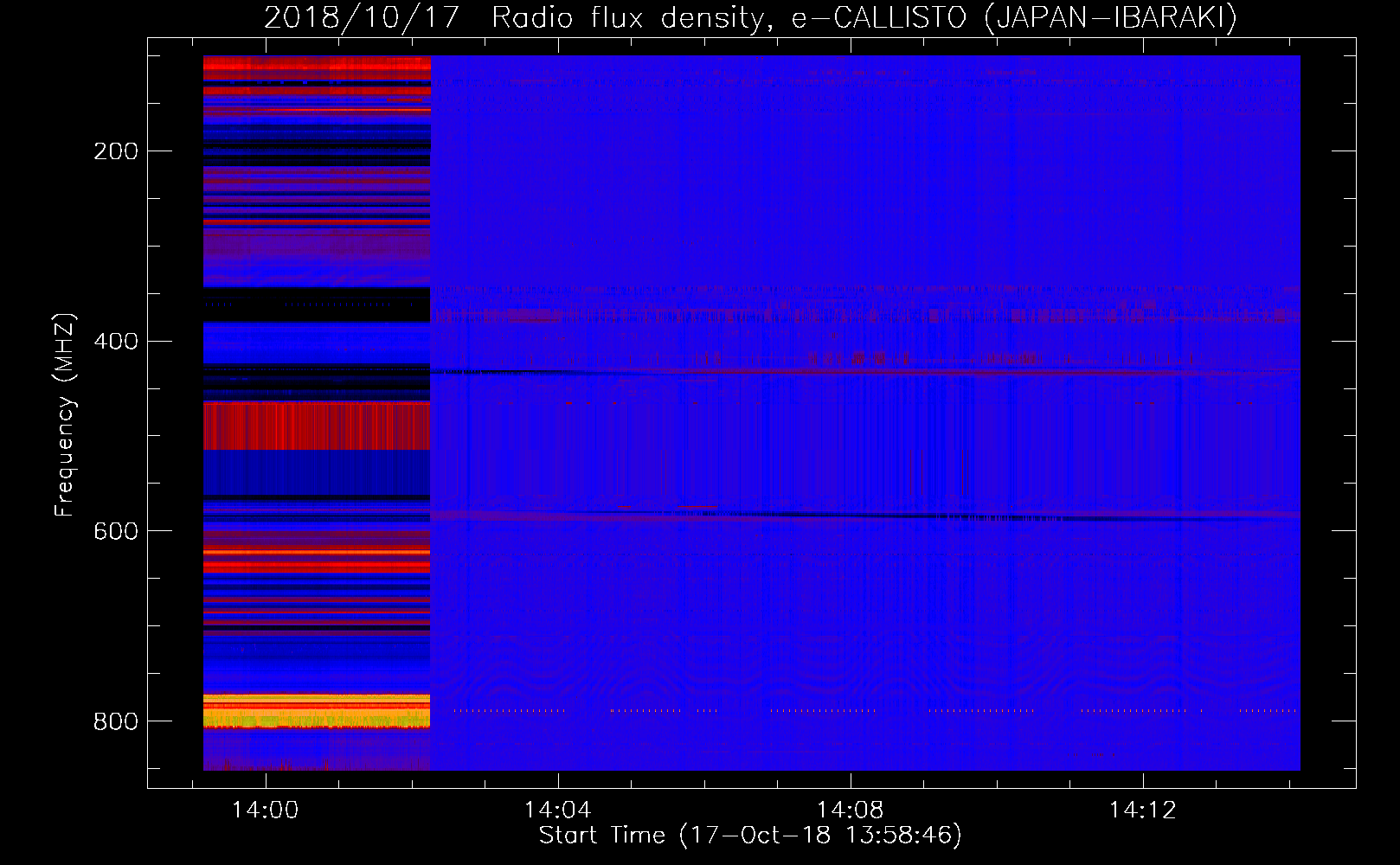Click the 800 frequency tick label

(x=116, y=721)
